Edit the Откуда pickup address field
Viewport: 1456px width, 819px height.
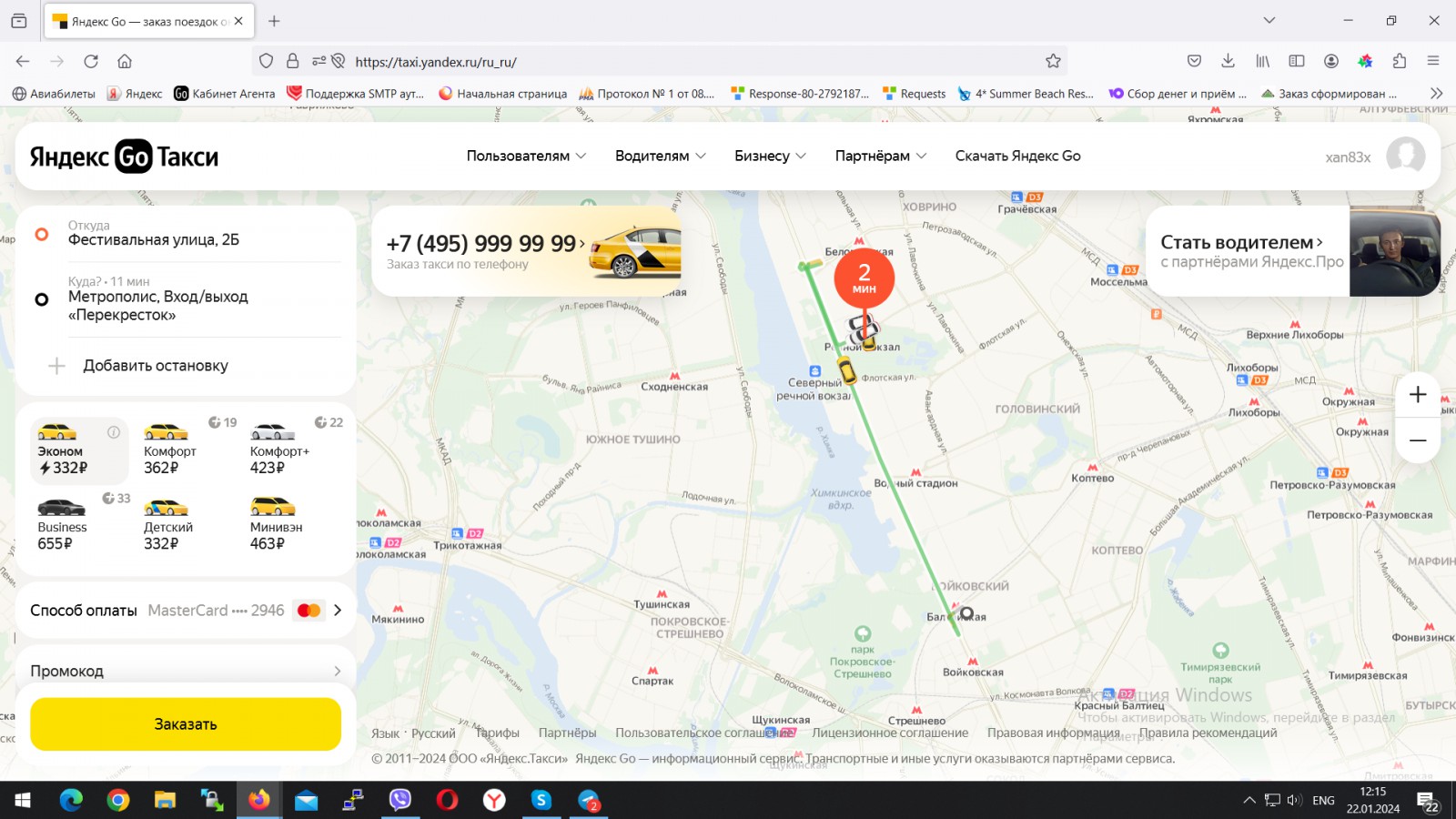[186, 234]
